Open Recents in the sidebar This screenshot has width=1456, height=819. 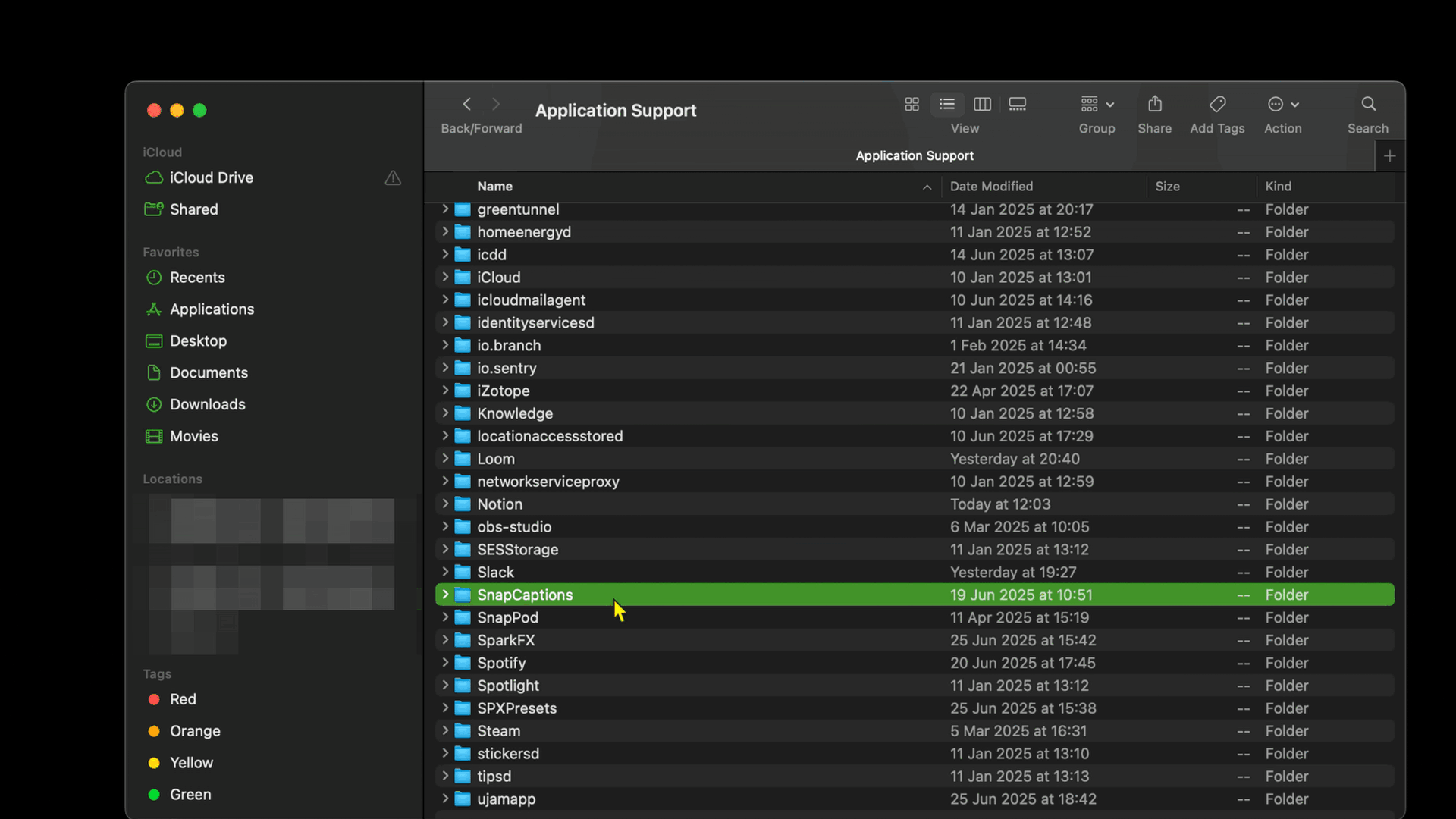pos(197,278)
